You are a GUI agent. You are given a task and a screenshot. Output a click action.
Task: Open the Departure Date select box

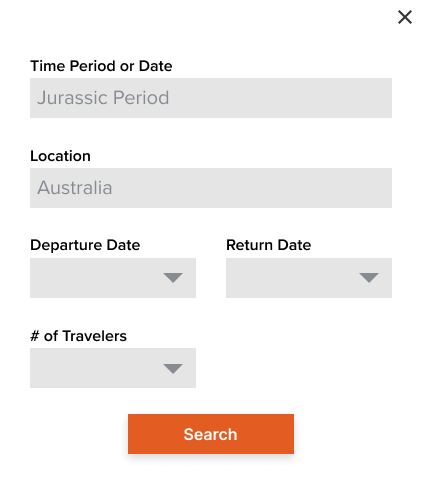pos(113,278)
